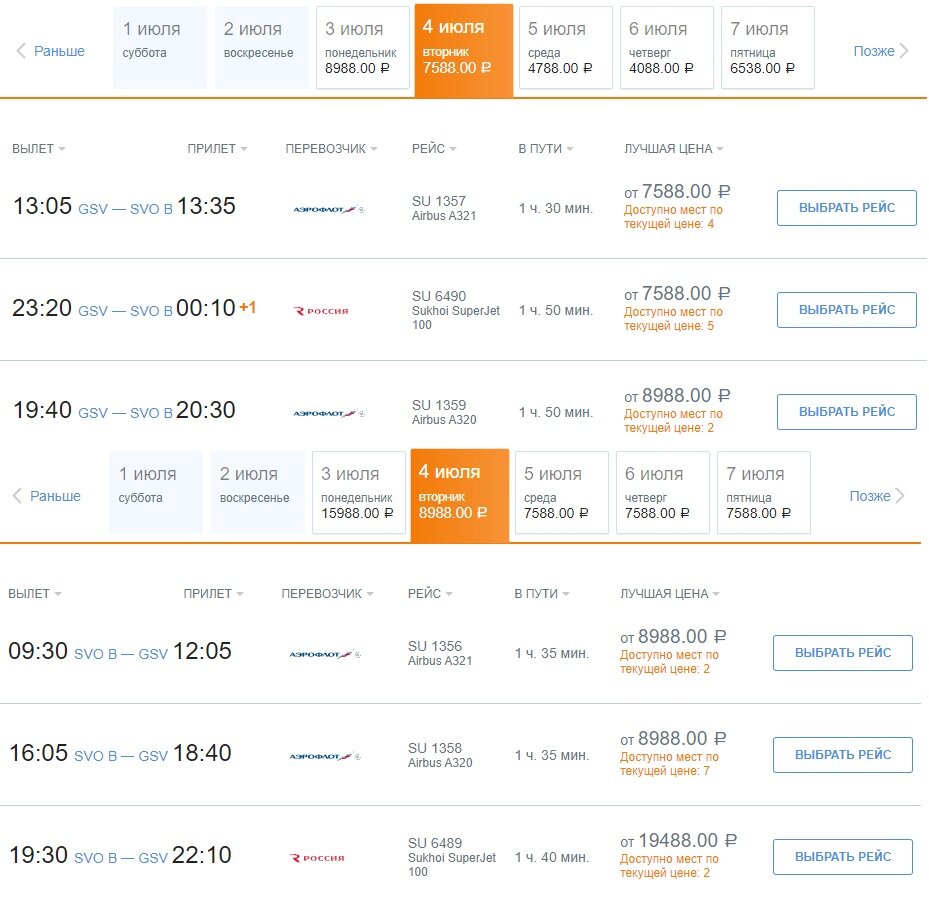The width and height of the screenshot is (929, 898).
Task: Click Aeroflot logo of flight SU 1357
Action: [329, 209]
